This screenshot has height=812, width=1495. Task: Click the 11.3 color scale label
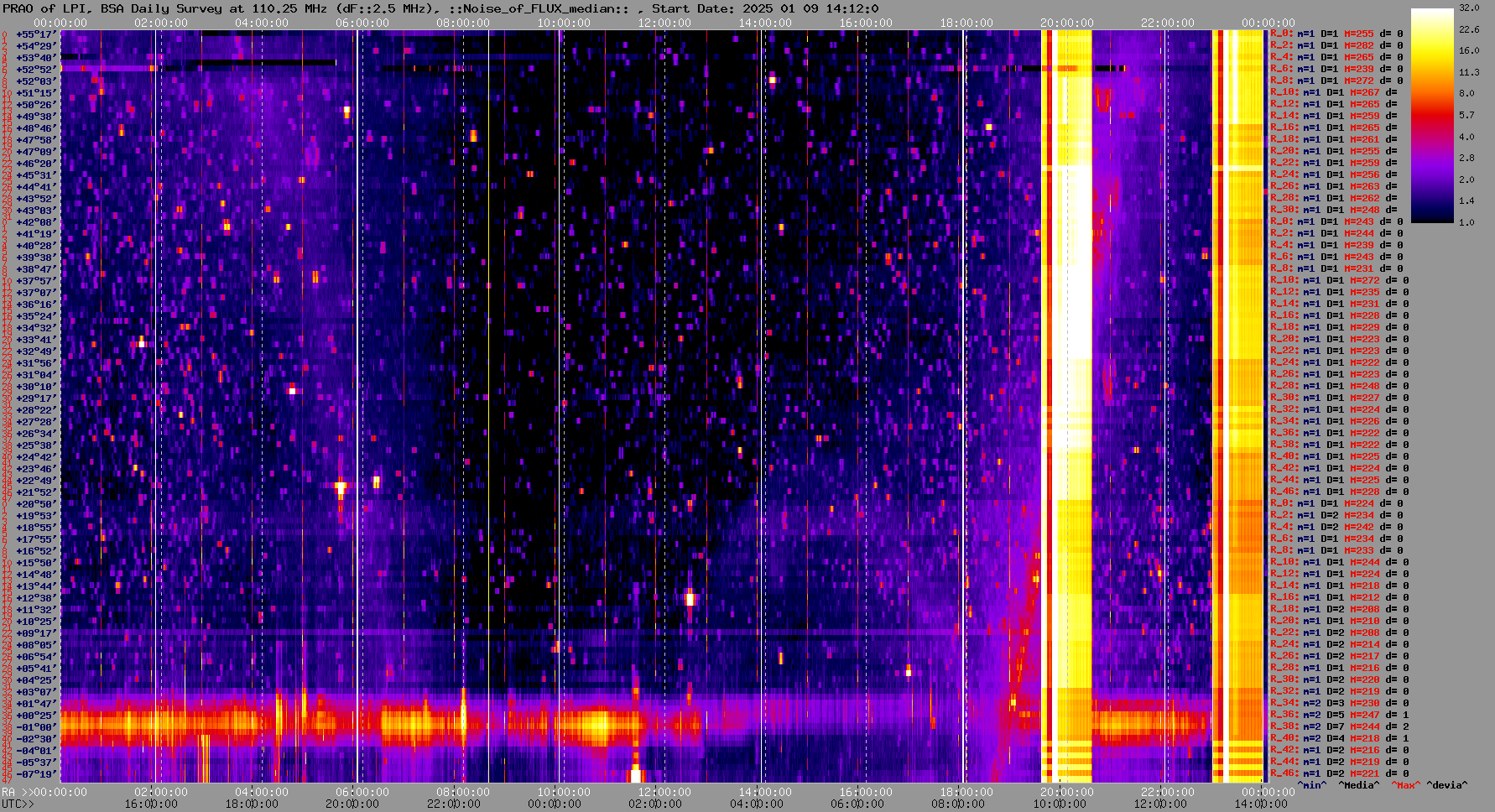[x=1469, y=72]
